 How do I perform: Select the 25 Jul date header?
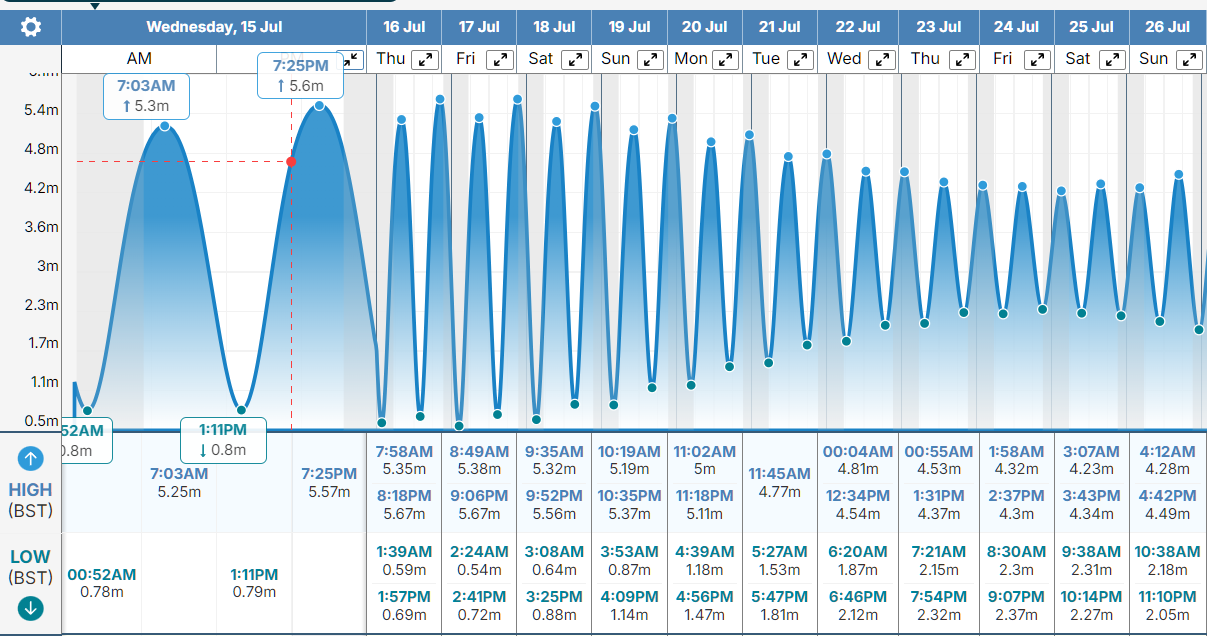click(1091, 27)
